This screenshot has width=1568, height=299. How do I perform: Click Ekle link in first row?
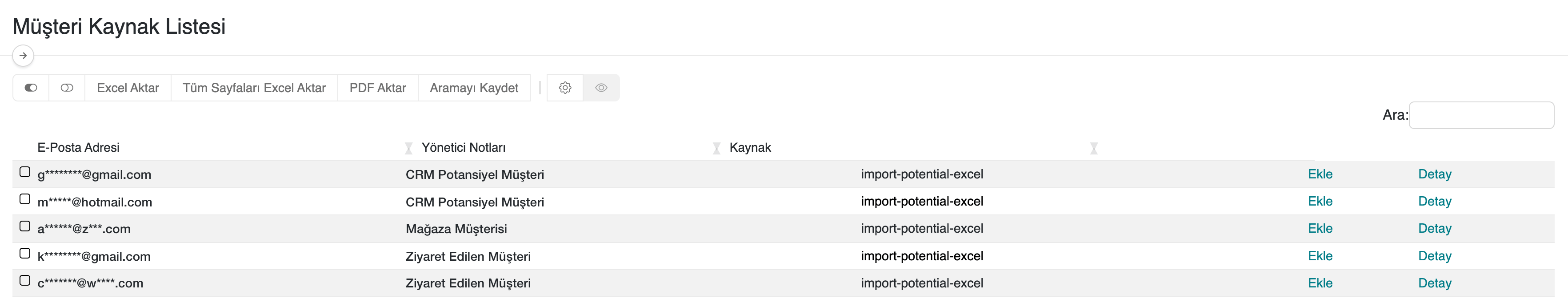1320,174
